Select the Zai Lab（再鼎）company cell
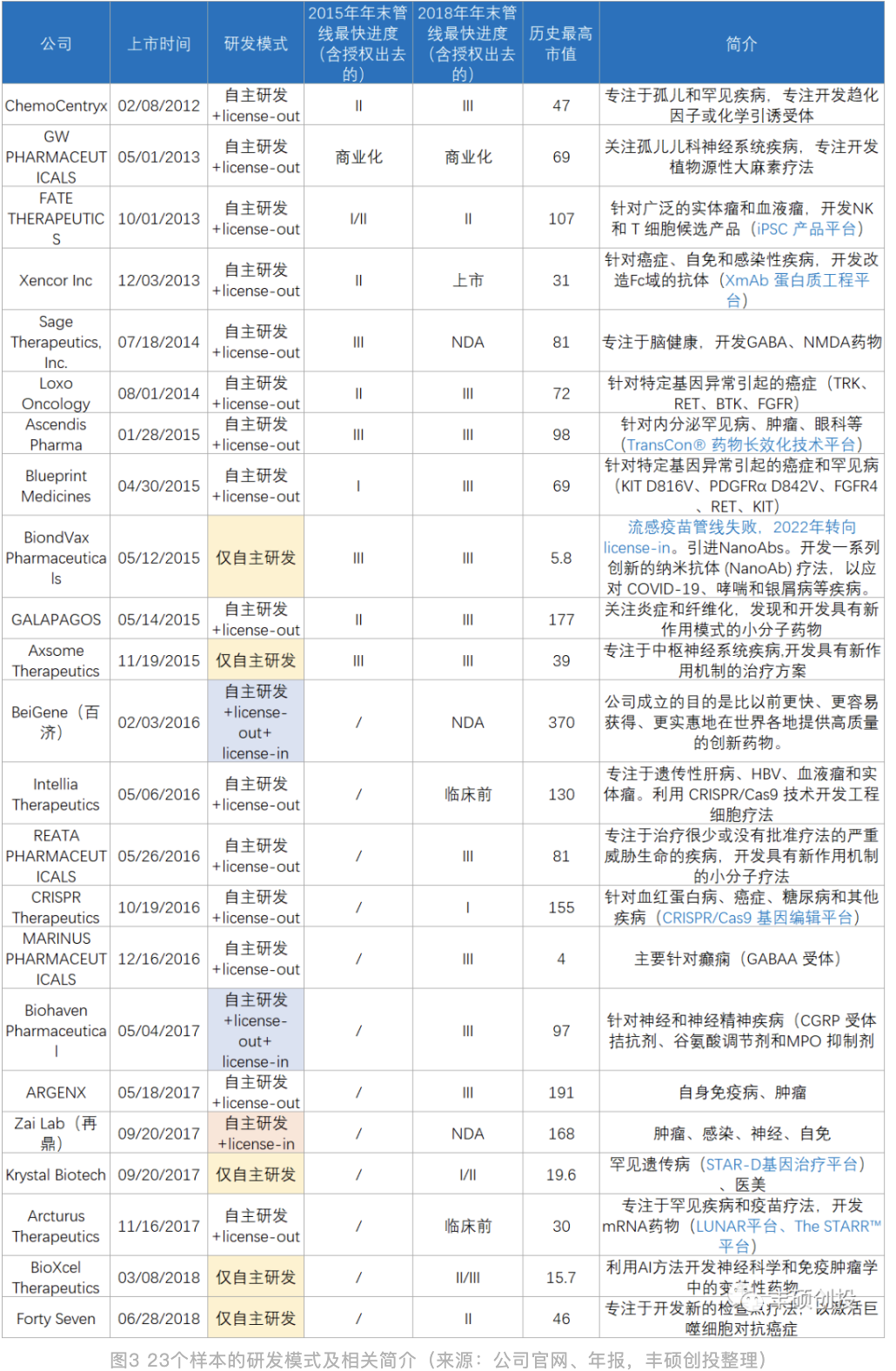The height and width of the screenshot is (1371, 896). [x=57, y=1134]
